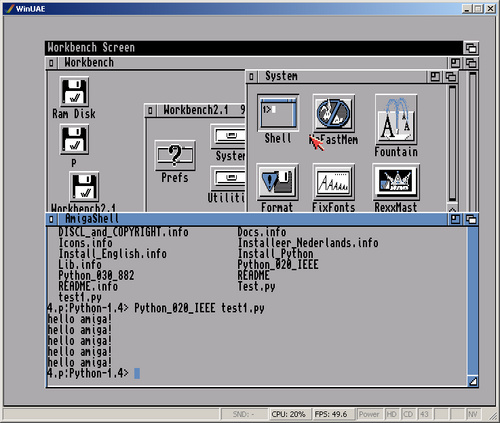
Task: Click the AmigaShell depth gadget
Action: pos(471,219)
